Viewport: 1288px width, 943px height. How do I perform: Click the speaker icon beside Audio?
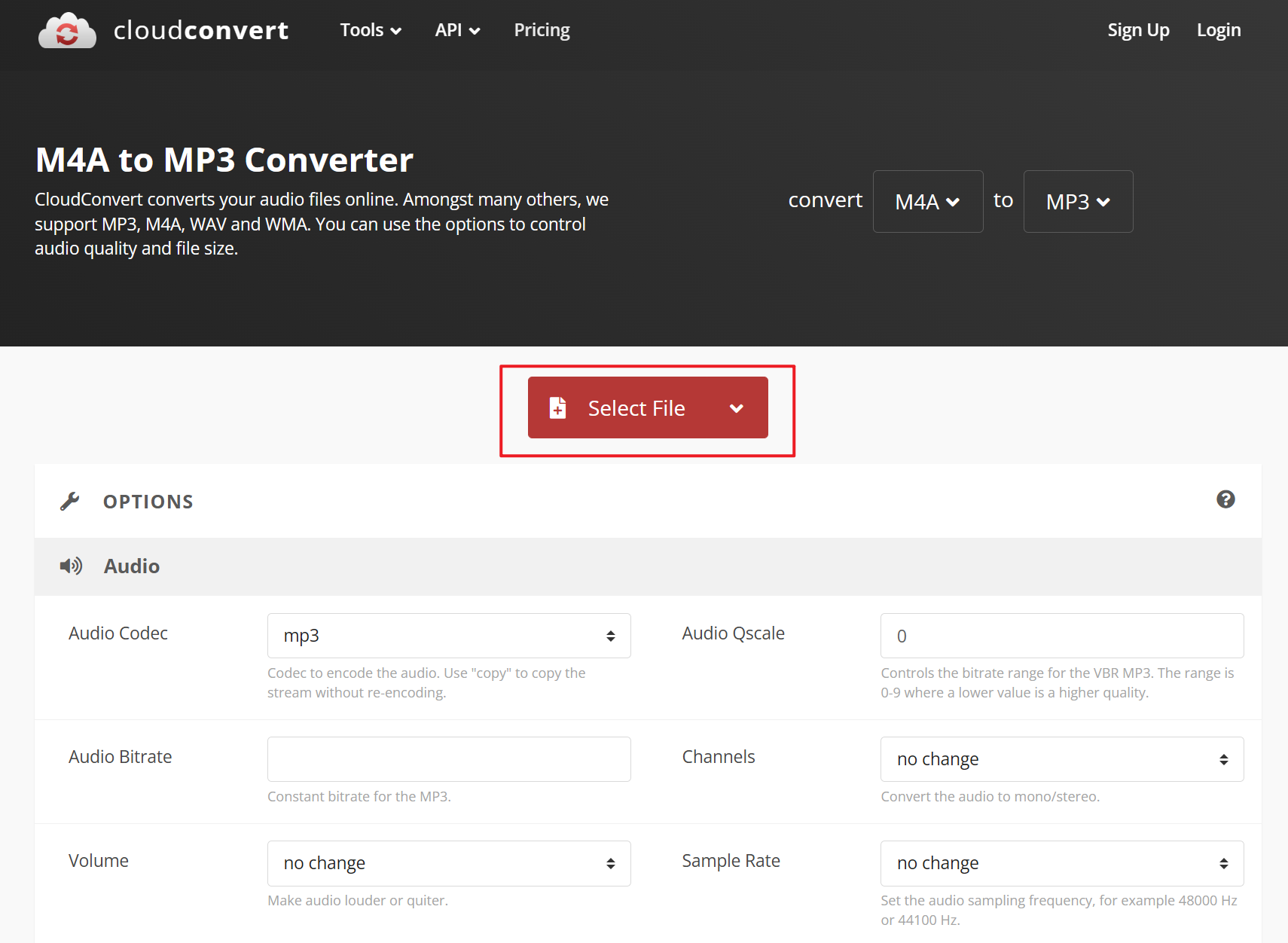coord(71,566)
